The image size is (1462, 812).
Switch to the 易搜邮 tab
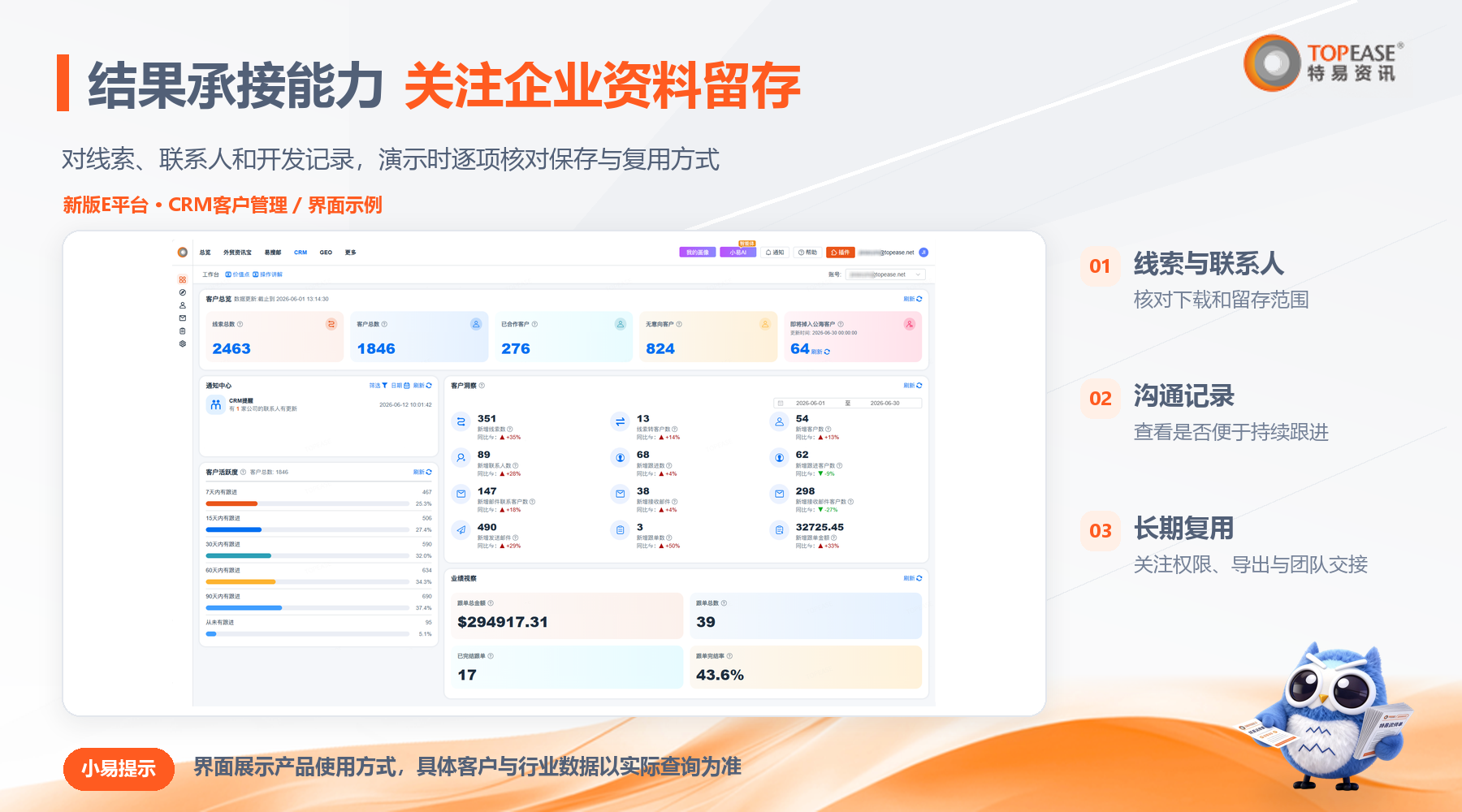(273, 253)
